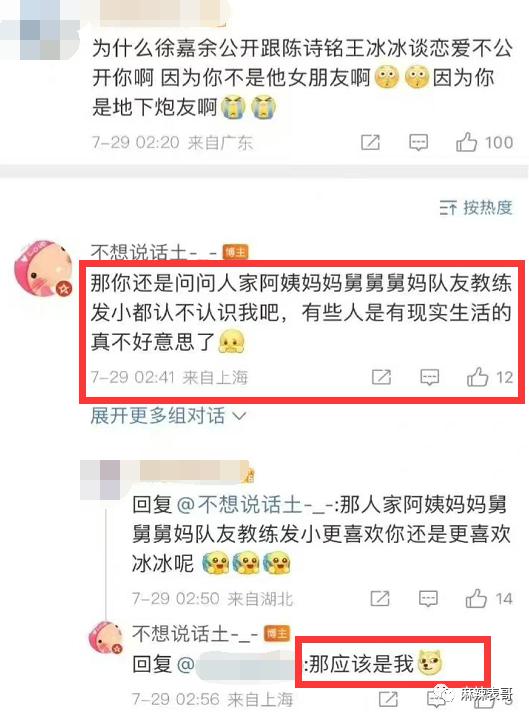
Task: Comment on the 02:50 湖北 reply
Action: [x=428, y=598]
